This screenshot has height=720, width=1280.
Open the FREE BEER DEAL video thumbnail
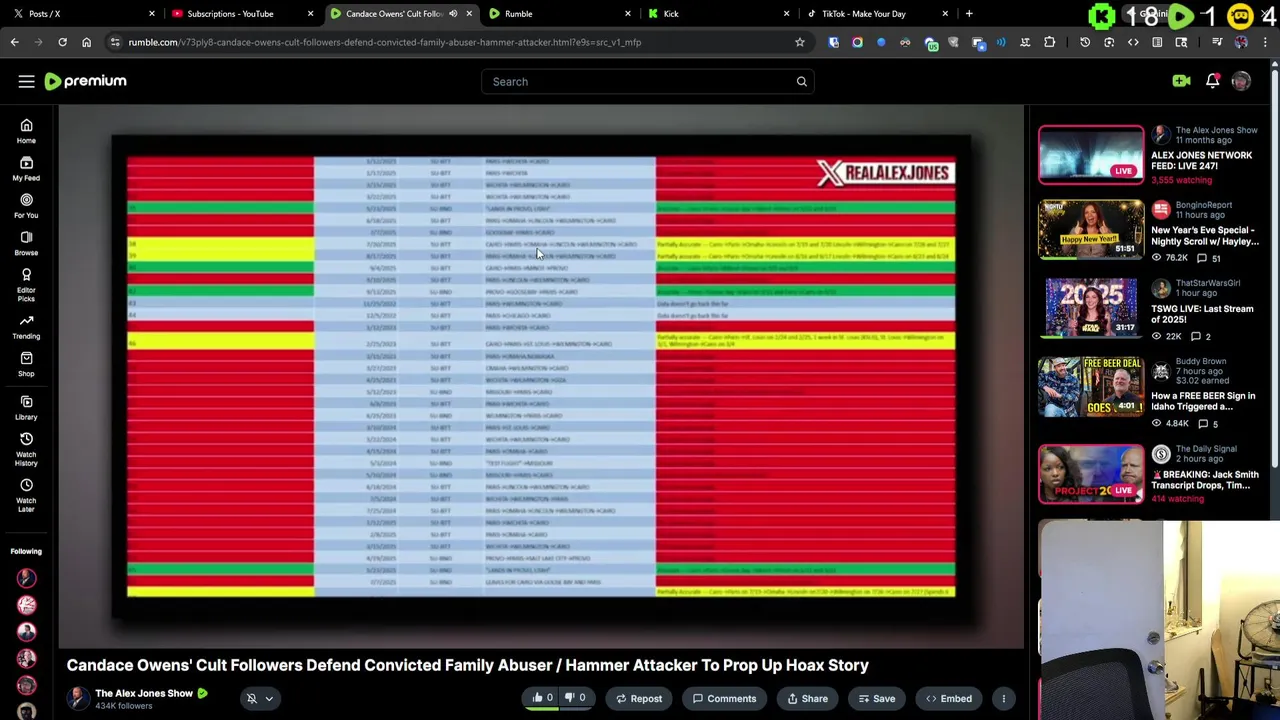[1090, 387]
